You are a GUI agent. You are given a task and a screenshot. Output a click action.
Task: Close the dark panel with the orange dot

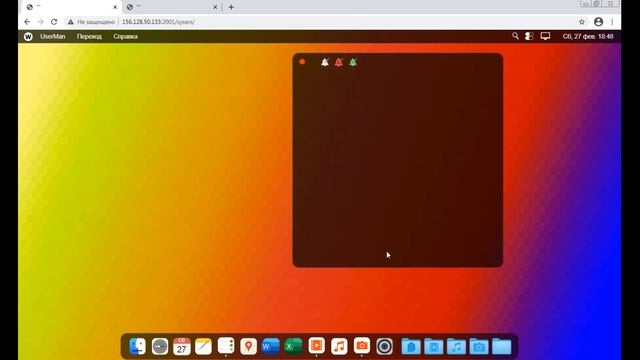[302, 62]
